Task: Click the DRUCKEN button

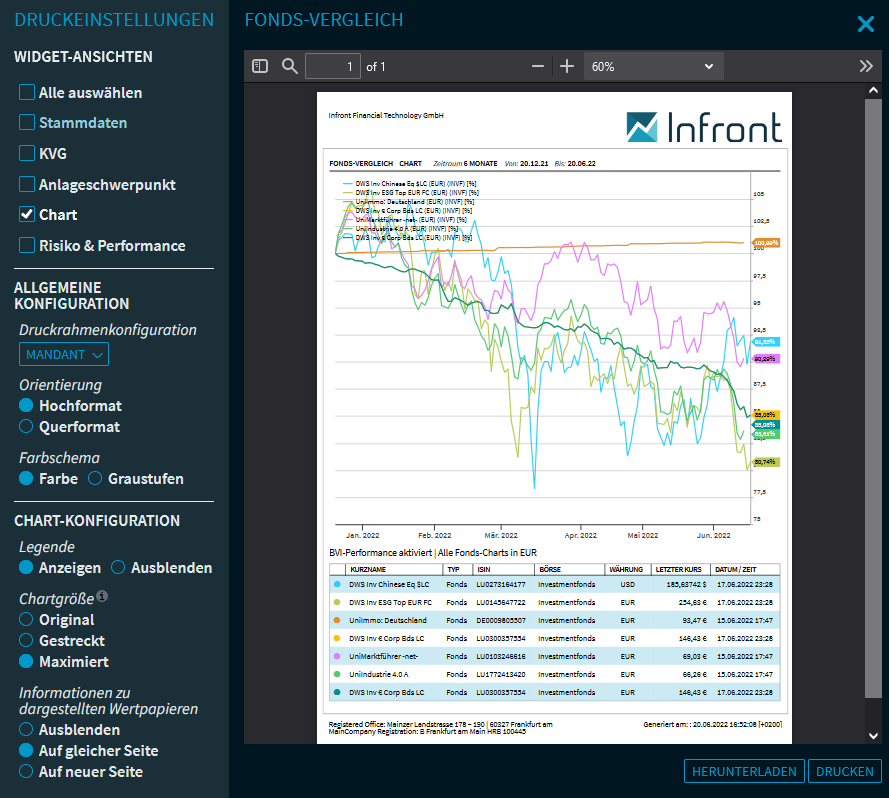Action: (845, 771)
